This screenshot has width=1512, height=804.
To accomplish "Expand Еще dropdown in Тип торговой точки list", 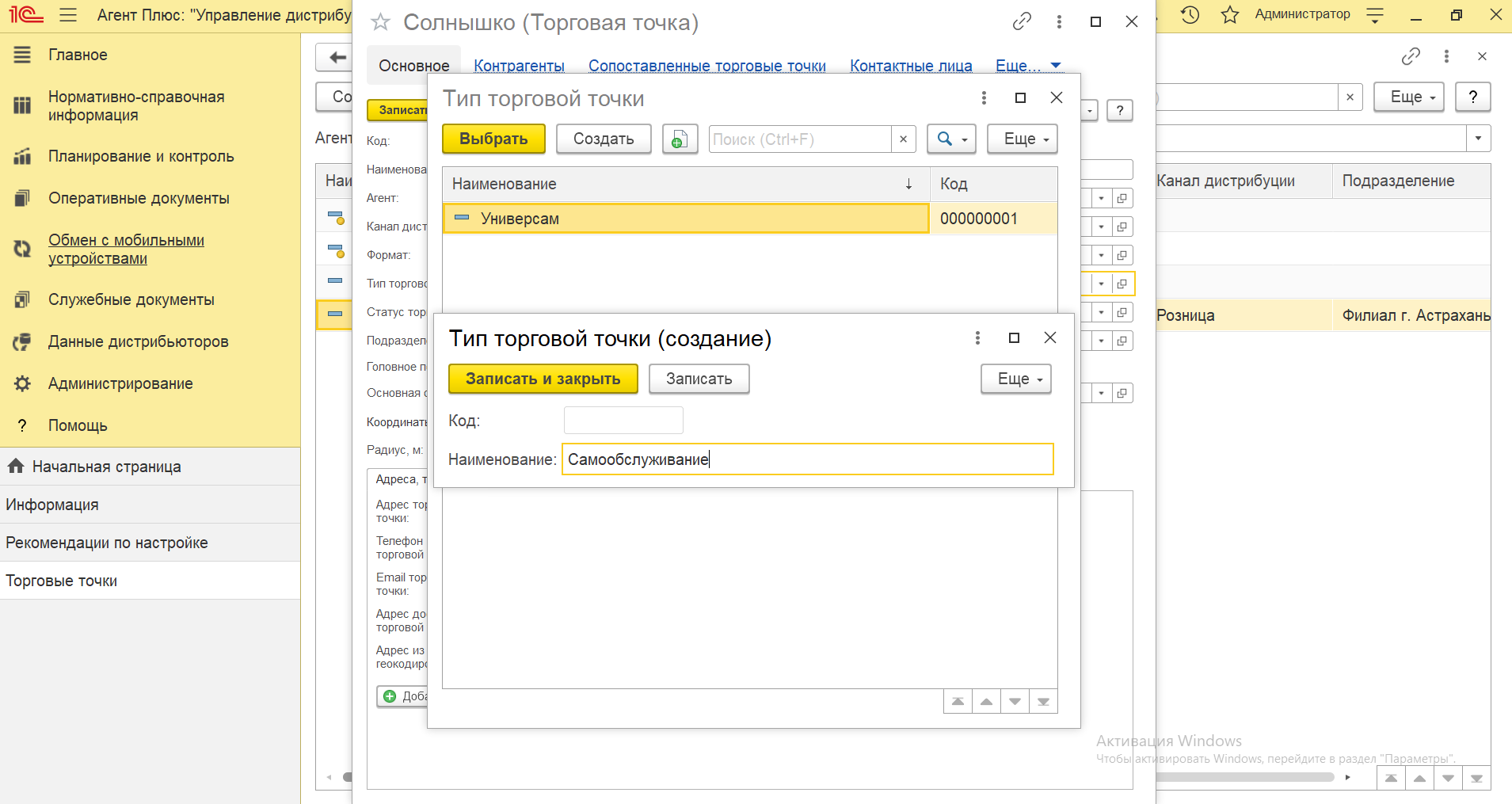I will click(1022, 139).
